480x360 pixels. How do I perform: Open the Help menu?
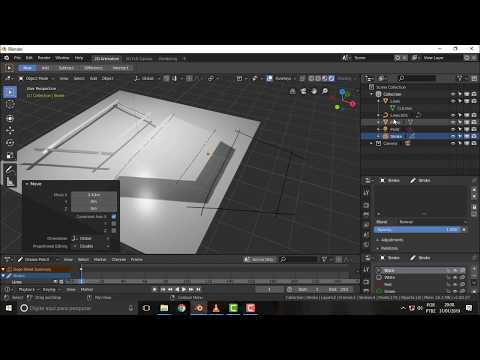pyautogui.click(x=79, y=58)
